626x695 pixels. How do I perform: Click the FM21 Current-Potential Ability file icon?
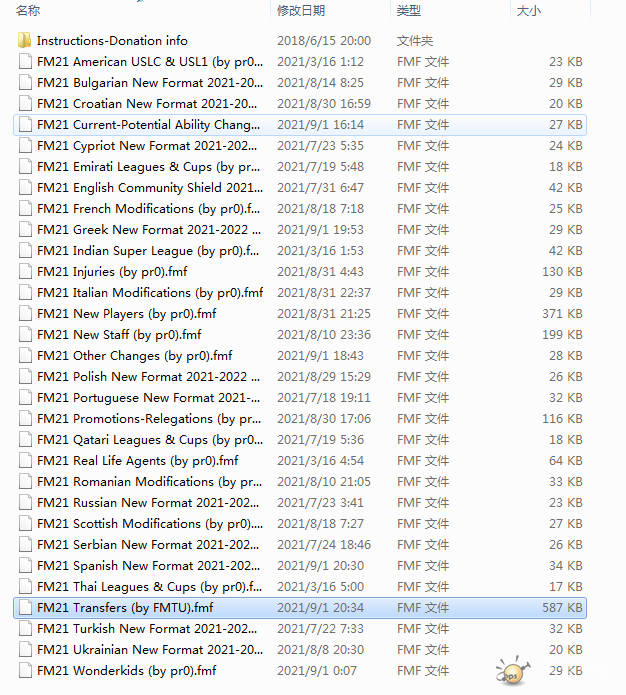(25, 125)
